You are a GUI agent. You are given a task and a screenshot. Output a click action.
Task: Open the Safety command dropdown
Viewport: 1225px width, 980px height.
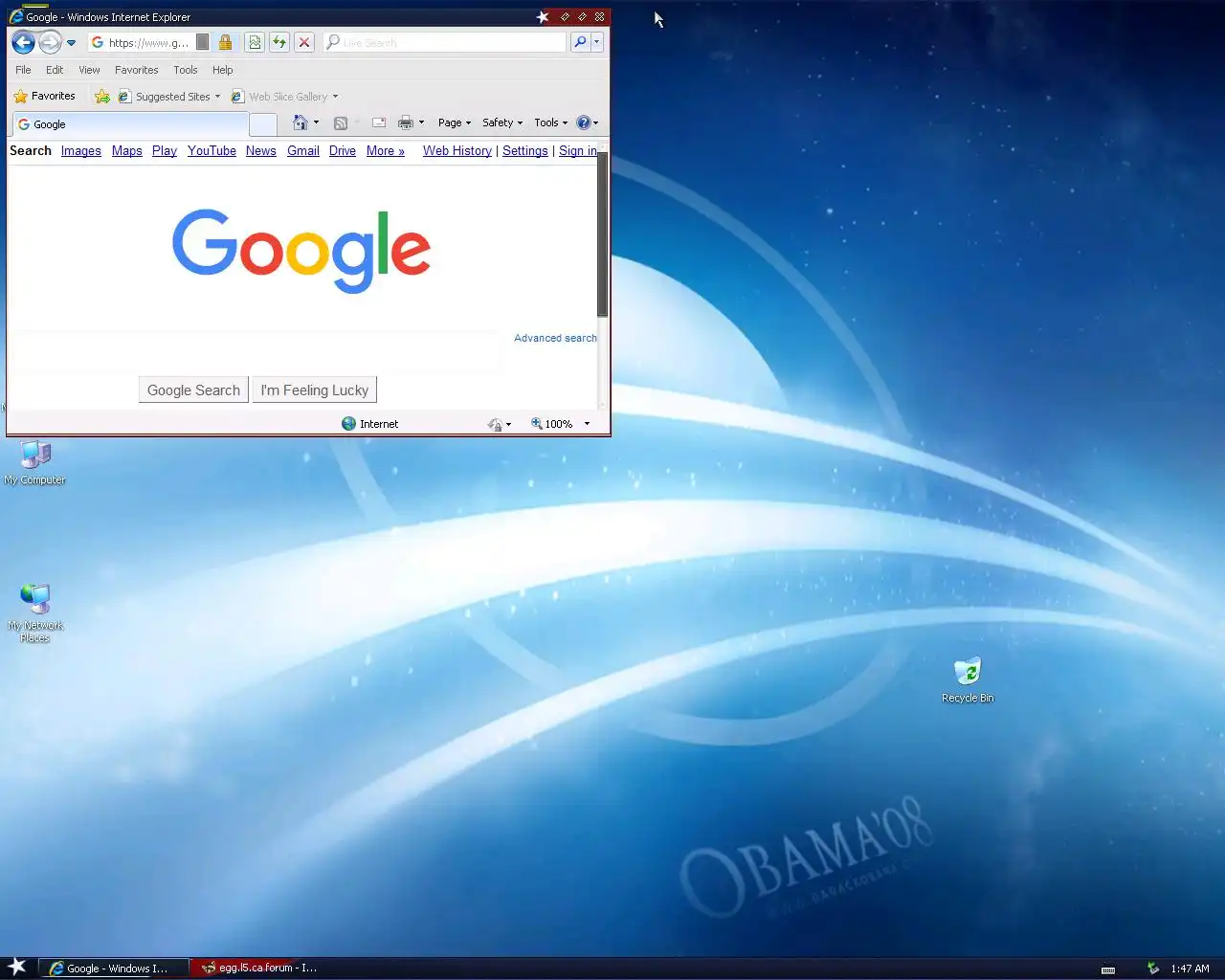(x=502, y=122)
